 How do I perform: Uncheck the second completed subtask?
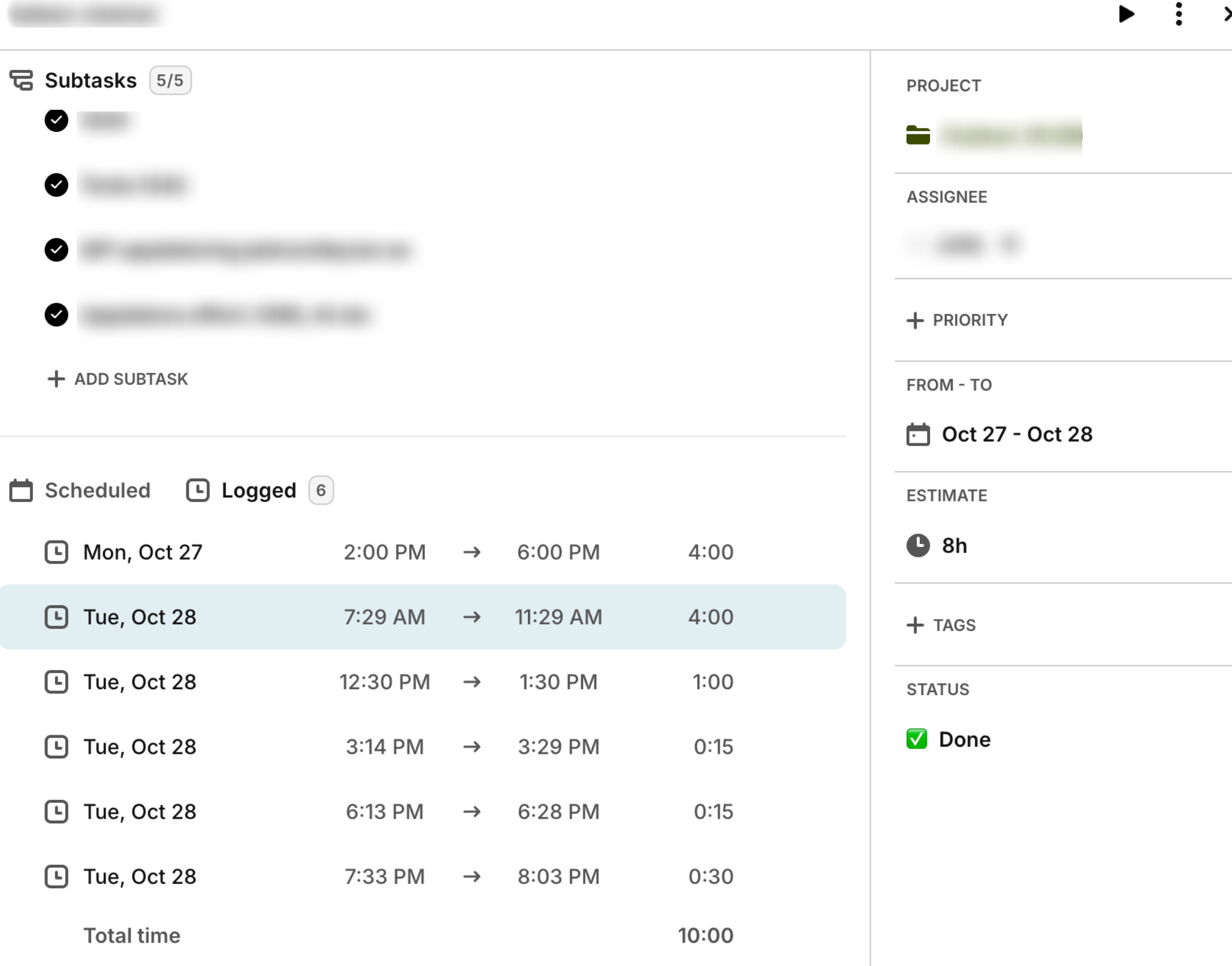pyautogui.click(x=56, y=185)
